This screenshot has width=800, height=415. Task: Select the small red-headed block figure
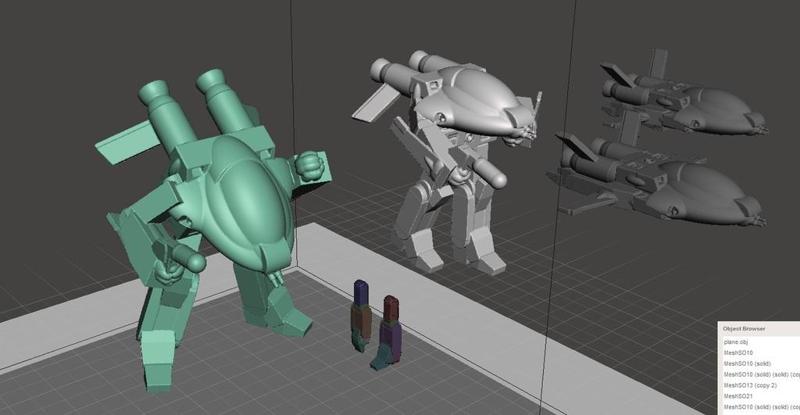387,333
